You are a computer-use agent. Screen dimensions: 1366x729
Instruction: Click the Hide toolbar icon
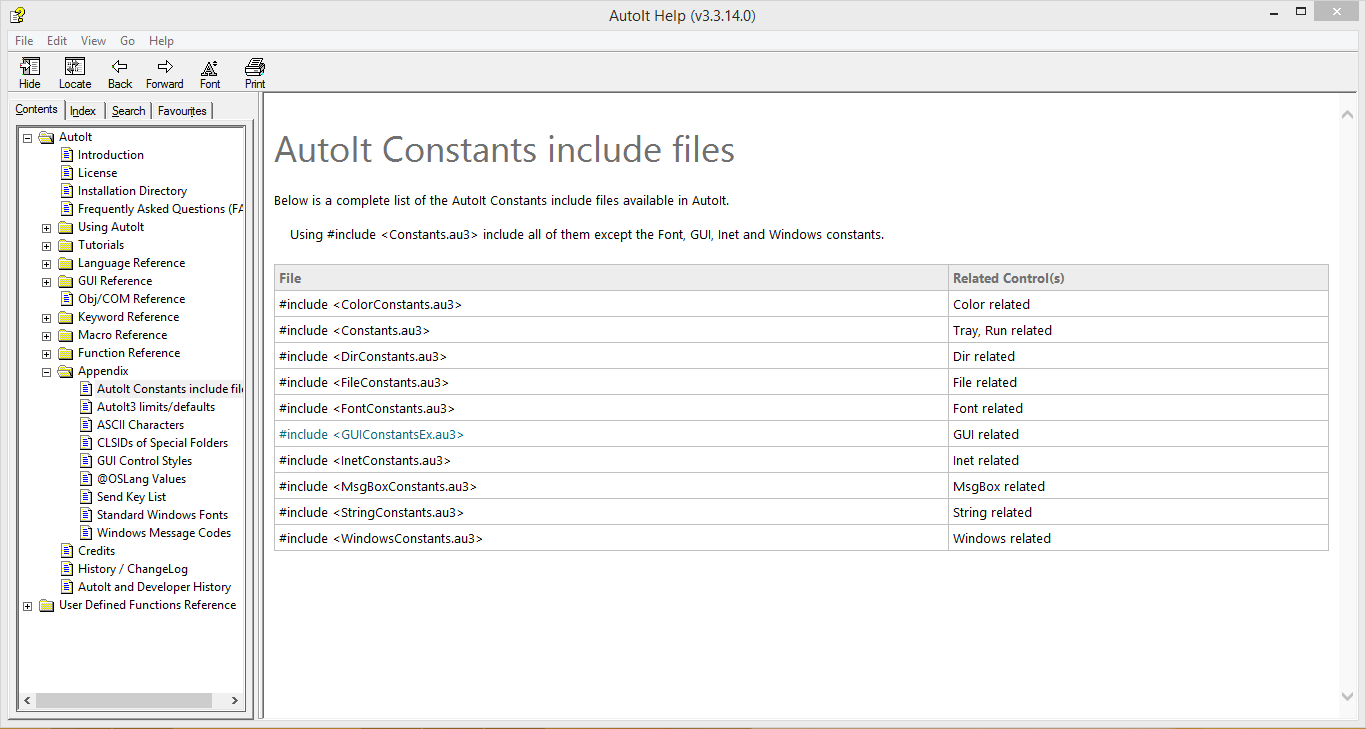[30, 67]
